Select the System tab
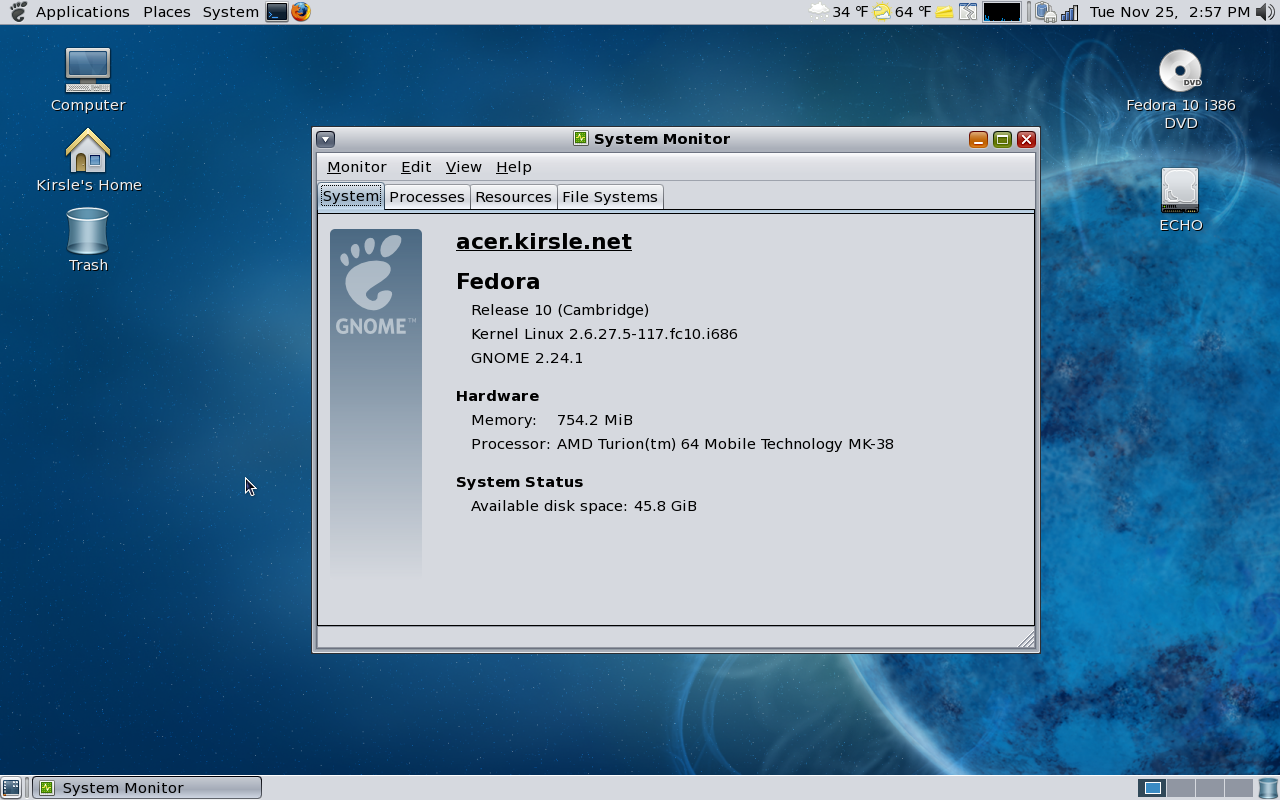Screen dimensions: 1280x800 [x=351, y=196]
